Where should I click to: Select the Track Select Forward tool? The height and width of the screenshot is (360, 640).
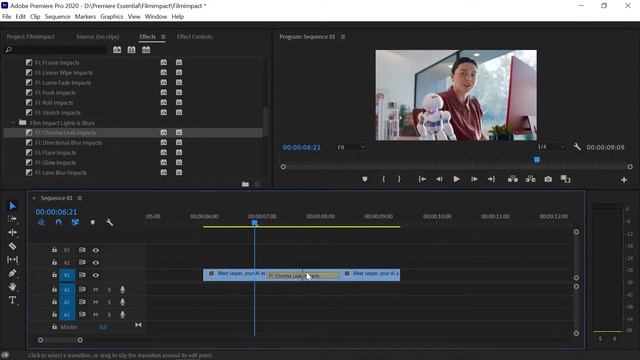[x=12, y=219]
